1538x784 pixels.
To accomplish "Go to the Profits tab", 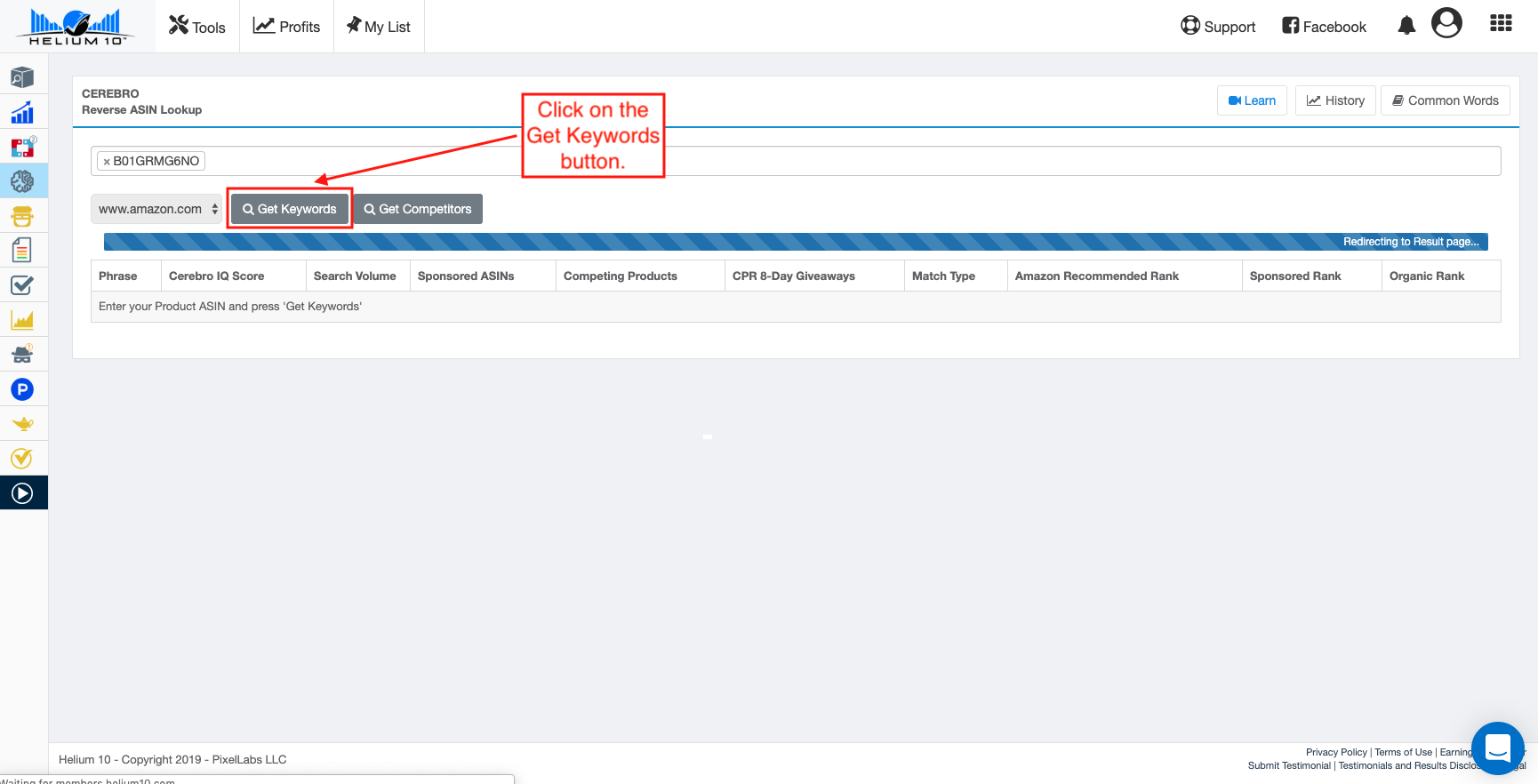I will point(286,27).
